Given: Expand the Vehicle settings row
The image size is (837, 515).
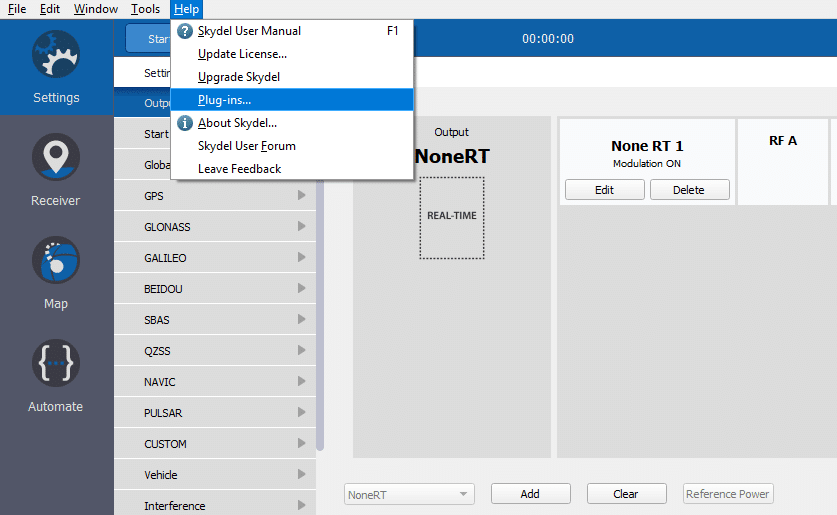Looking at the screenshot, I should [x=215, y=474].
